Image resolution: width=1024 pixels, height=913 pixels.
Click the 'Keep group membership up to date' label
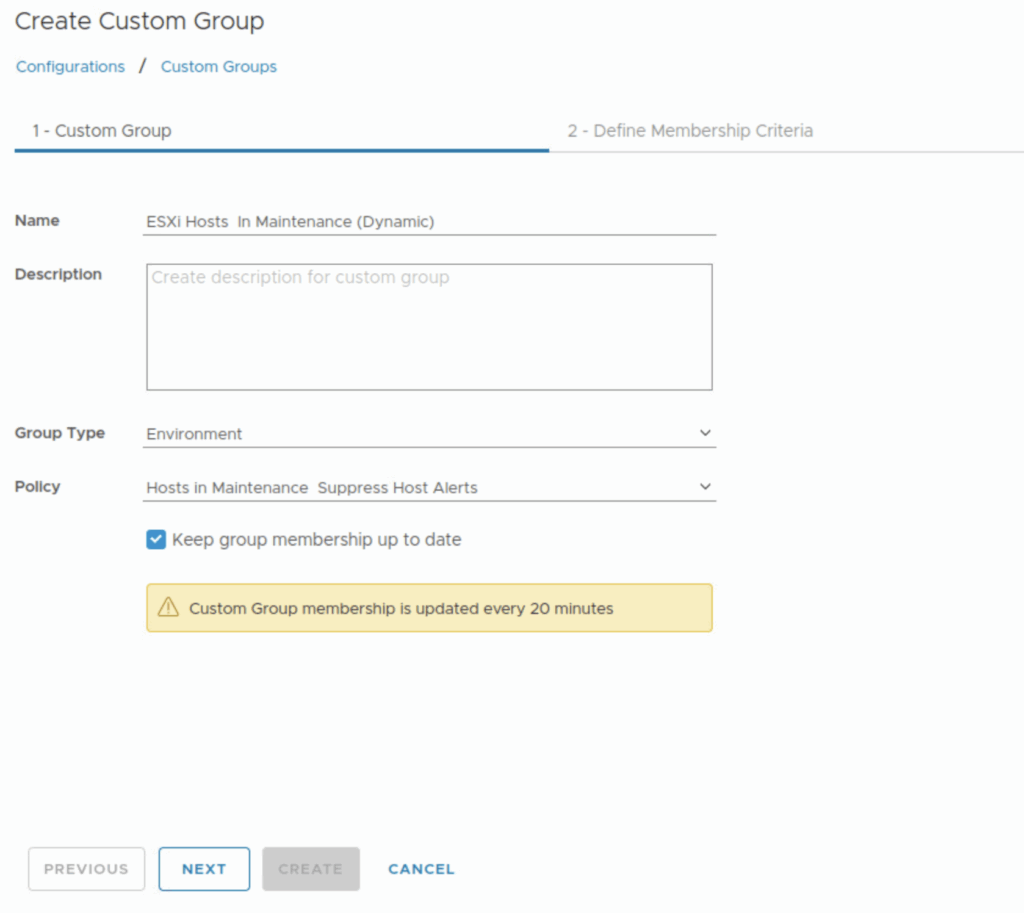click(x=316, y=540)
